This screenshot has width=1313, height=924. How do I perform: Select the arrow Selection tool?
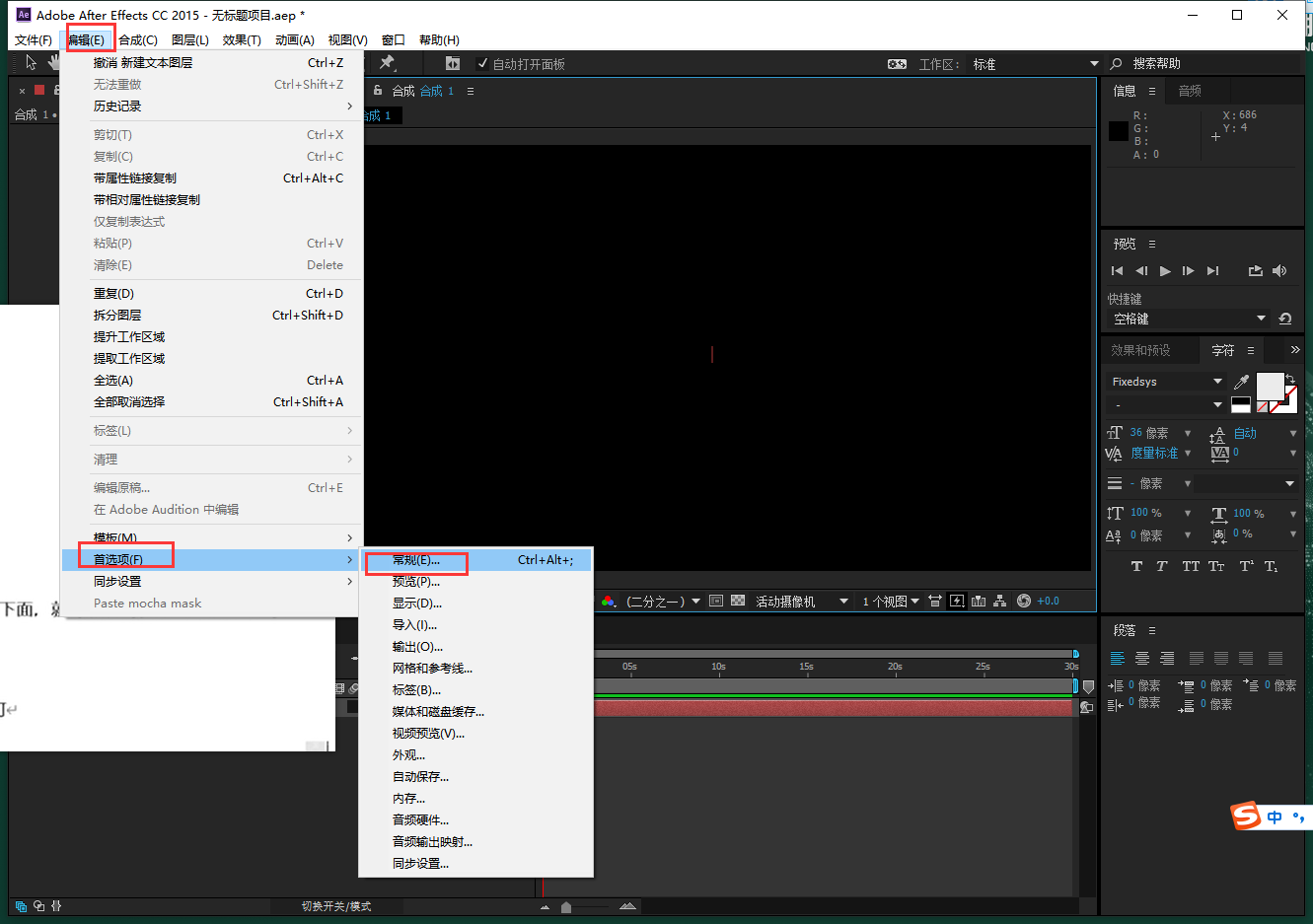click(32, 63)
